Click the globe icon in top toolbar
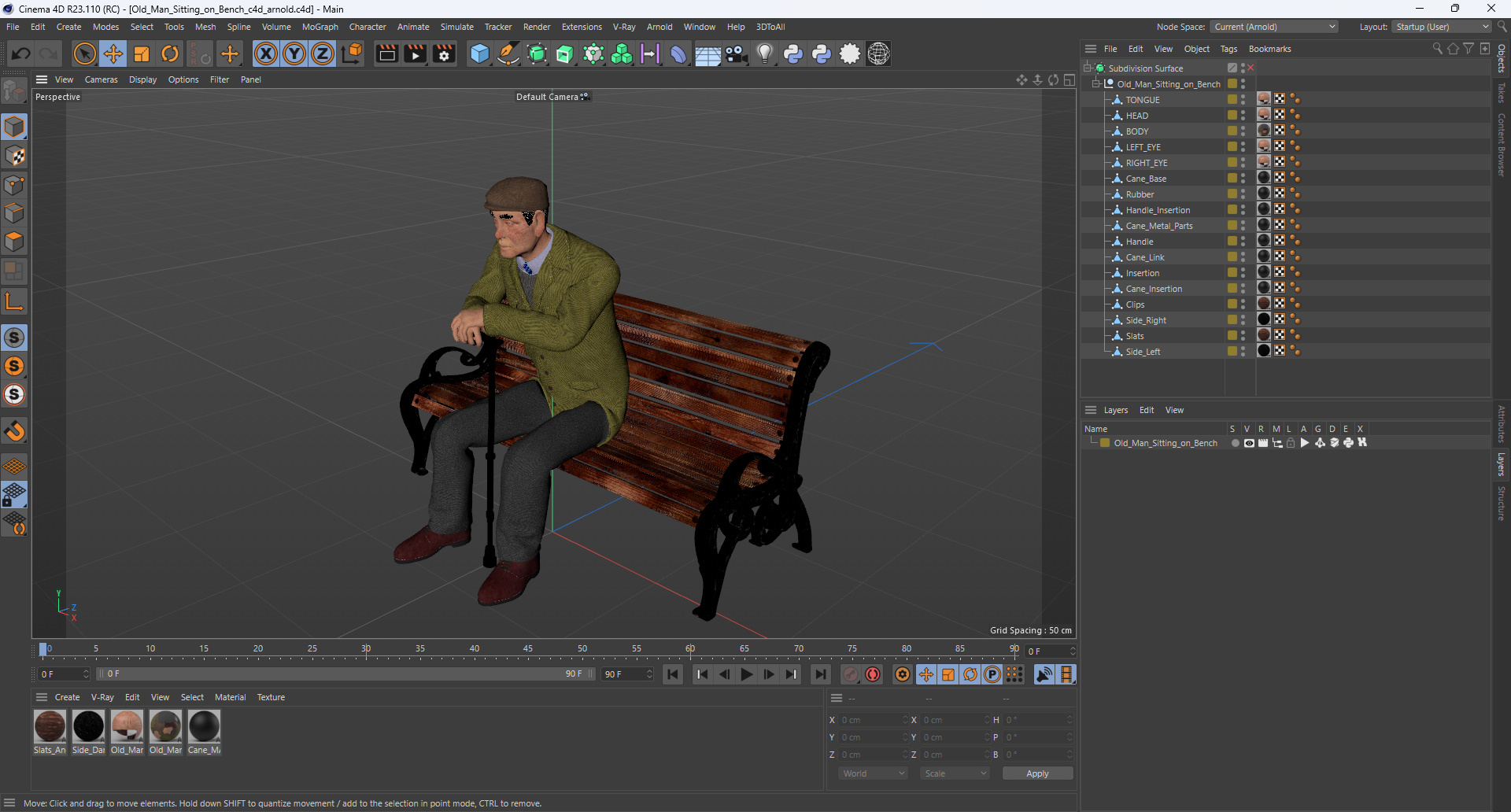Screen dimensions: 1511x812 pos(879,54)
